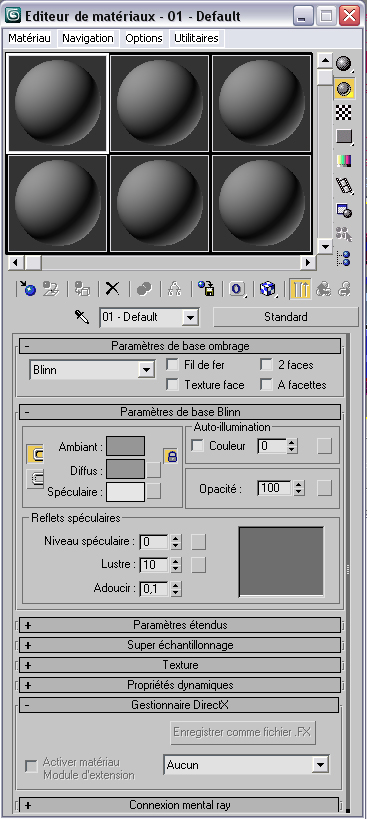The width and height of the screenshot is (367, 819).
Task: Pick material with the eyedropper icon
Action: [82, 317]
